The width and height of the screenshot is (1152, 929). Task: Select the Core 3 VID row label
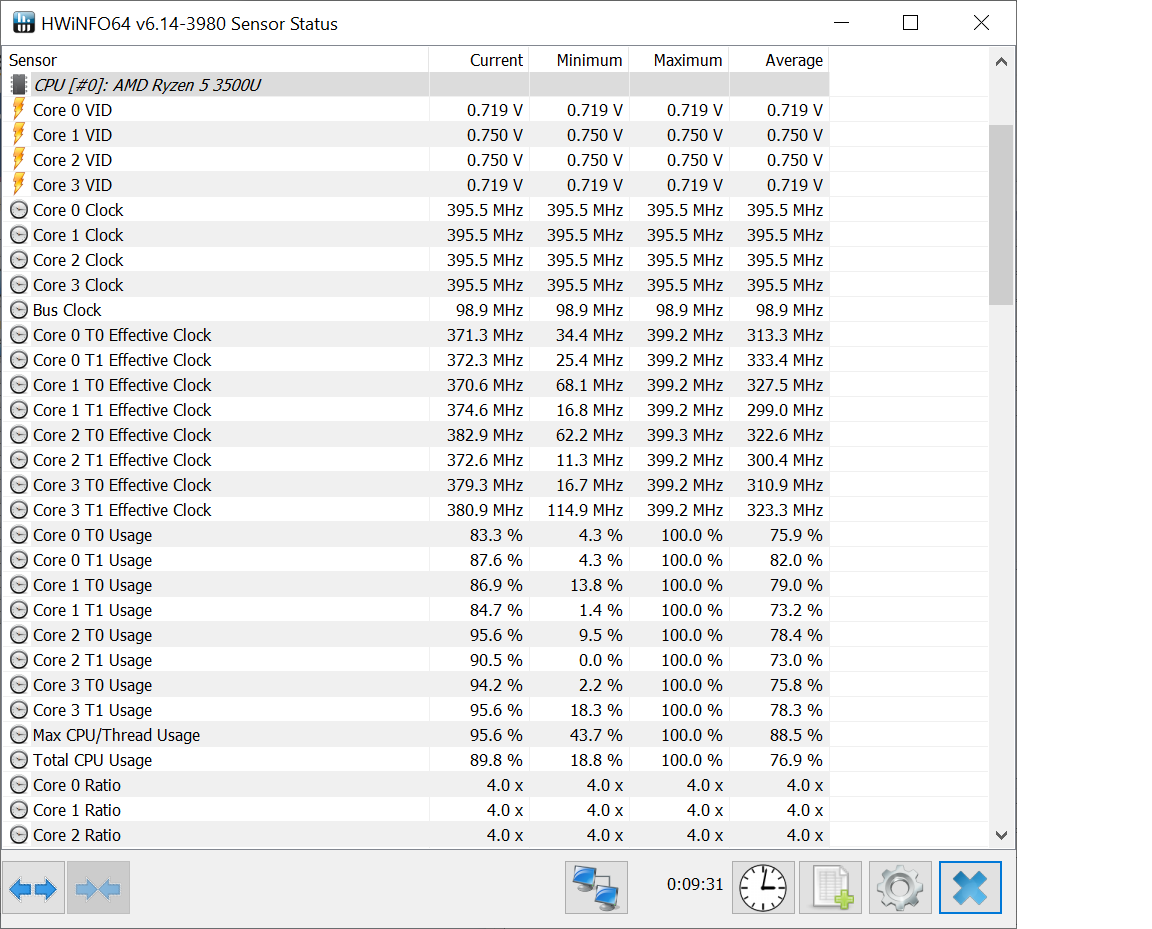72,185
